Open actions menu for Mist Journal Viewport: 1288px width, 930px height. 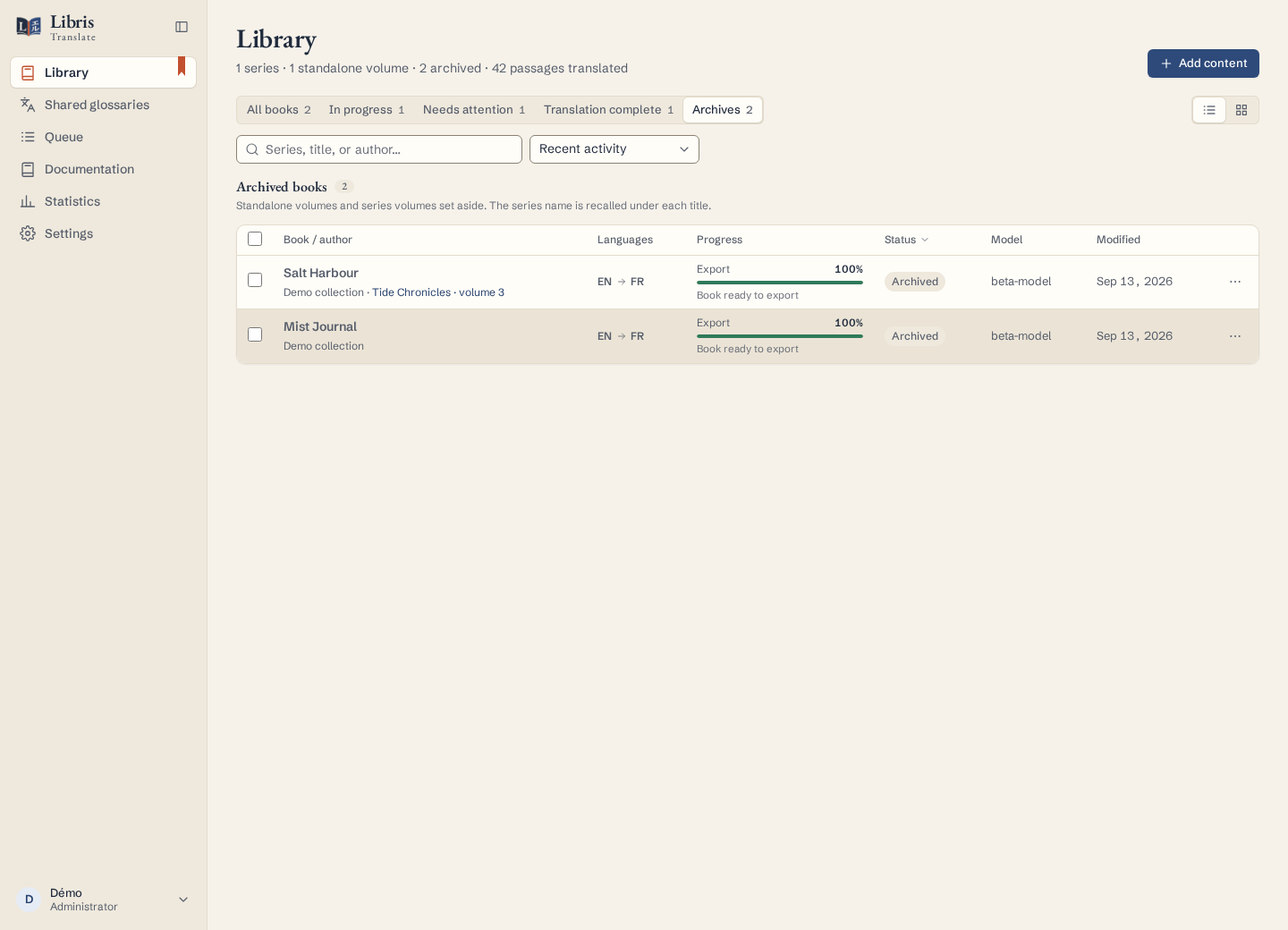click(x=1235, y=336)
